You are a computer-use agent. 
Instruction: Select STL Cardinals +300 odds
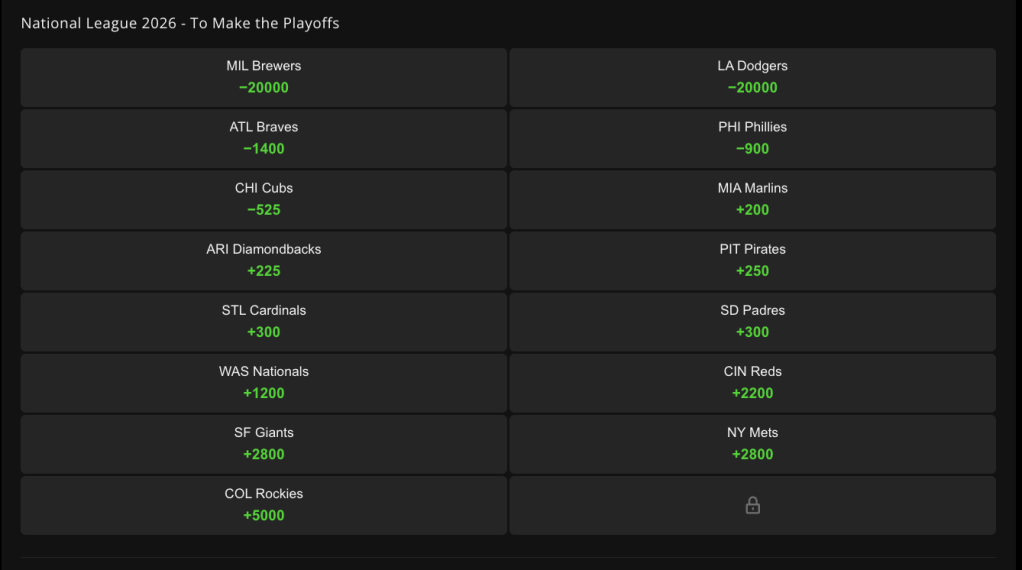[263, 322]
